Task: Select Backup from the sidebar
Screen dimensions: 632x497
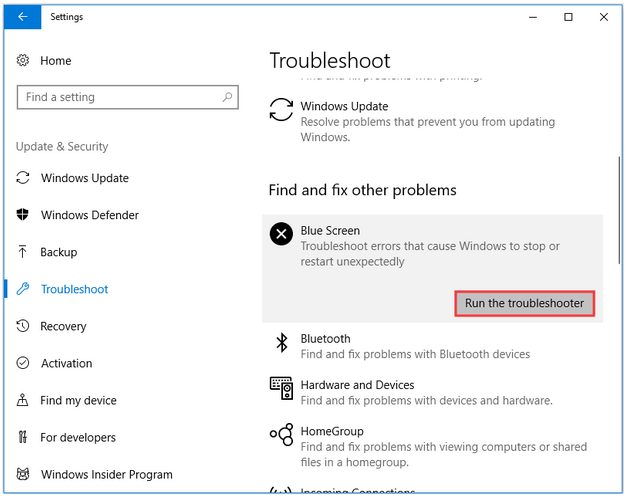Action: pos(58,252)
